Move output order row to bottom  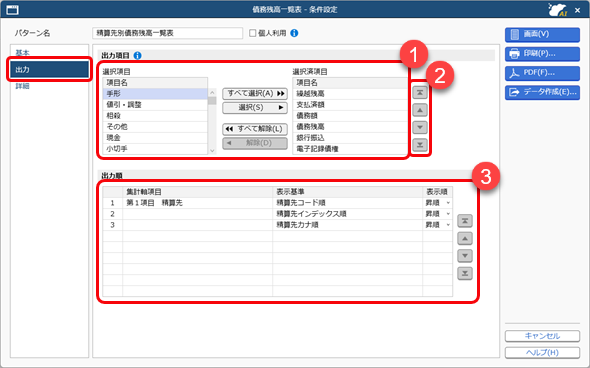(465, 274)
